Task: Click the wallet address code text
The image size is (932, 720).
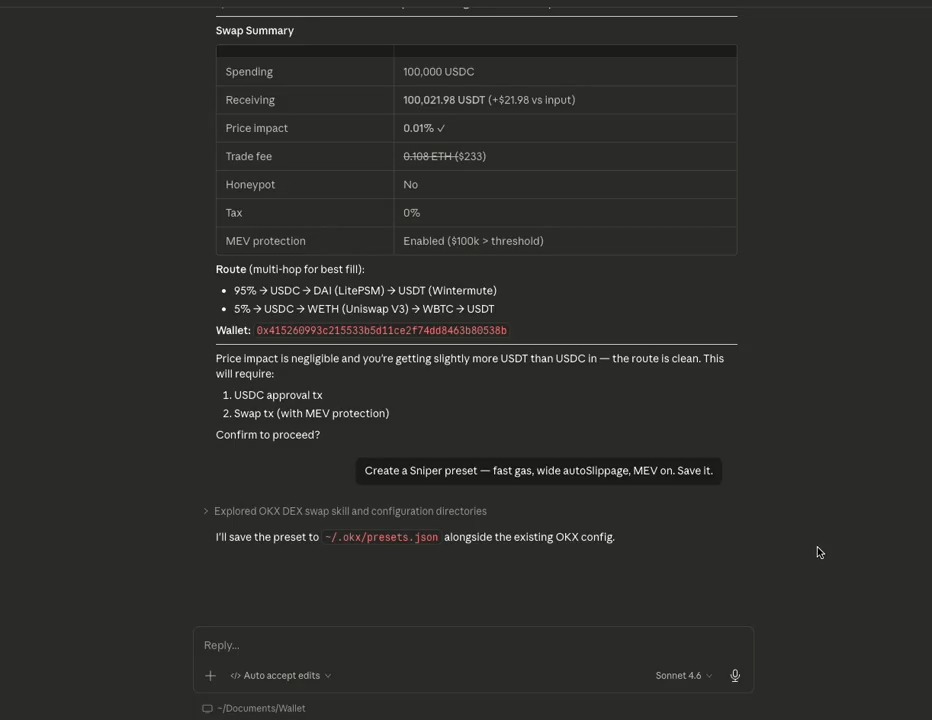Action: [x=382, y=331]
